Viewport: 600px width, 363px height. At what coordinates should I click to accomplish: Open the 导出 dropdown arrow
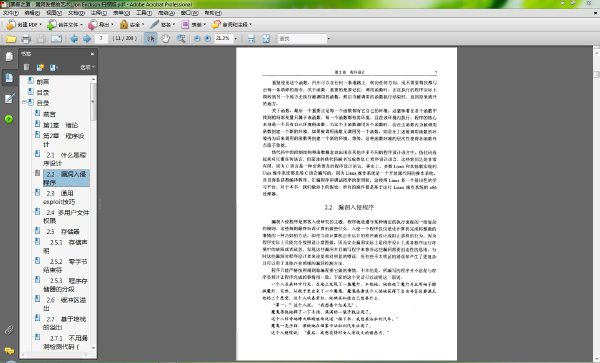112,24
